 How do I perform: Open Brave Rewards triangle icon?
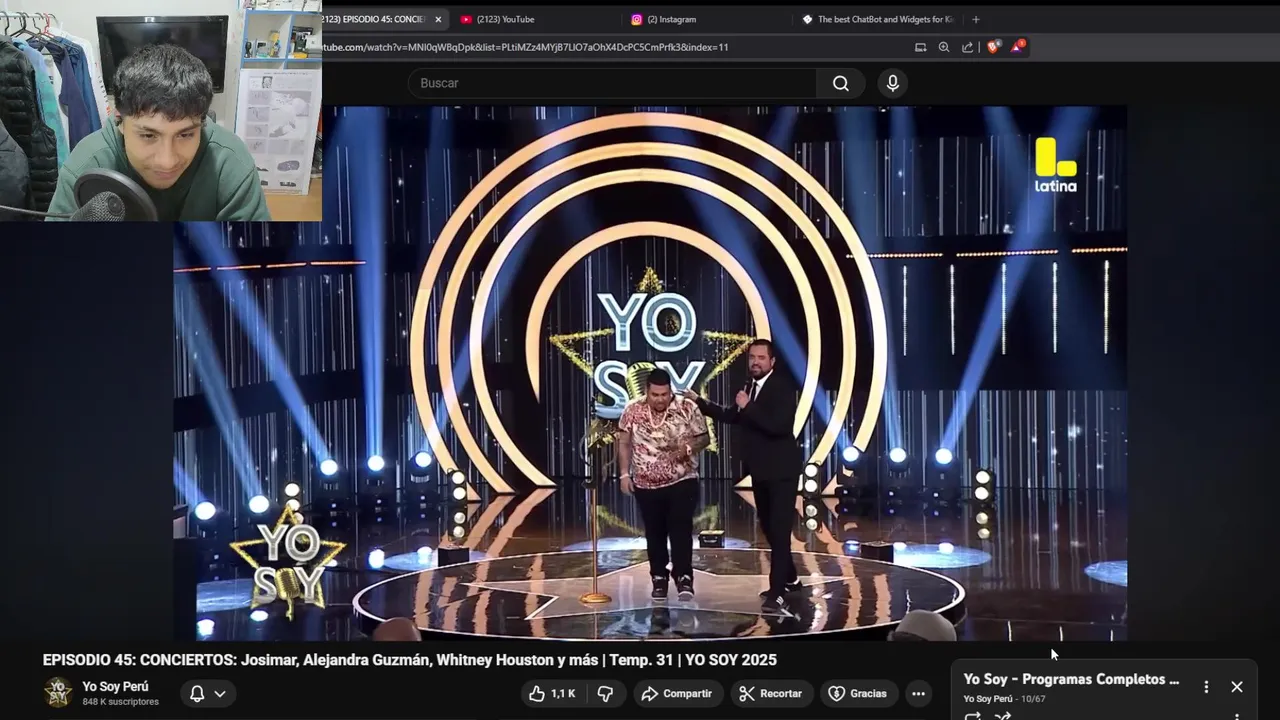[1018, 46]
